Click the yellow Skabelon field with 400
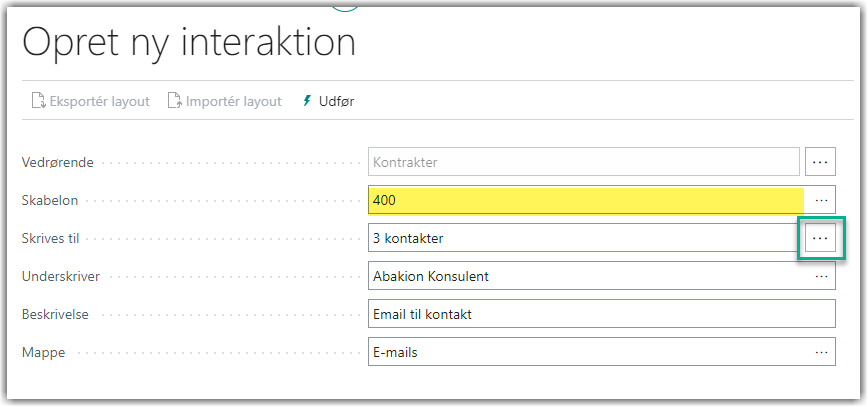 click(x=586, y=200)
